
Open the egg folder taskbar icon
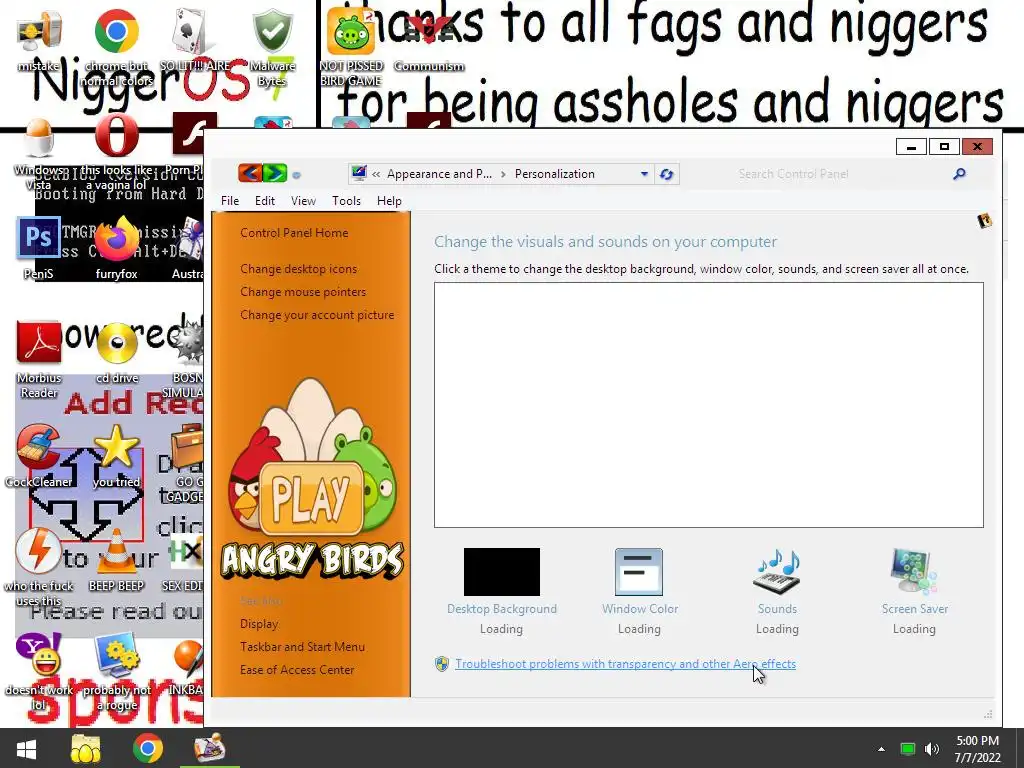click(85, 748)
